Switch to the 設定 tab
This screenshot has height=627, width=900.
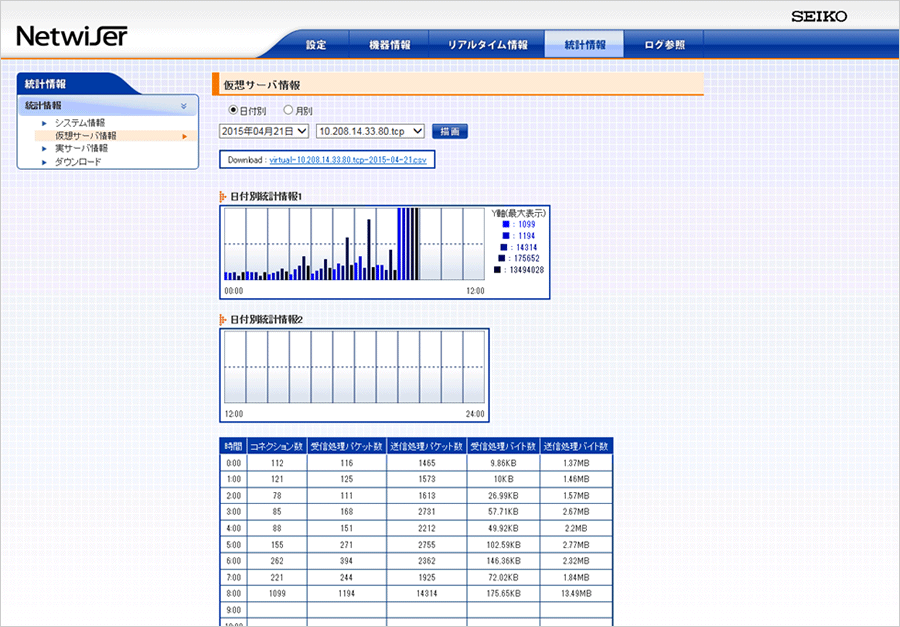tap(316, 45)
